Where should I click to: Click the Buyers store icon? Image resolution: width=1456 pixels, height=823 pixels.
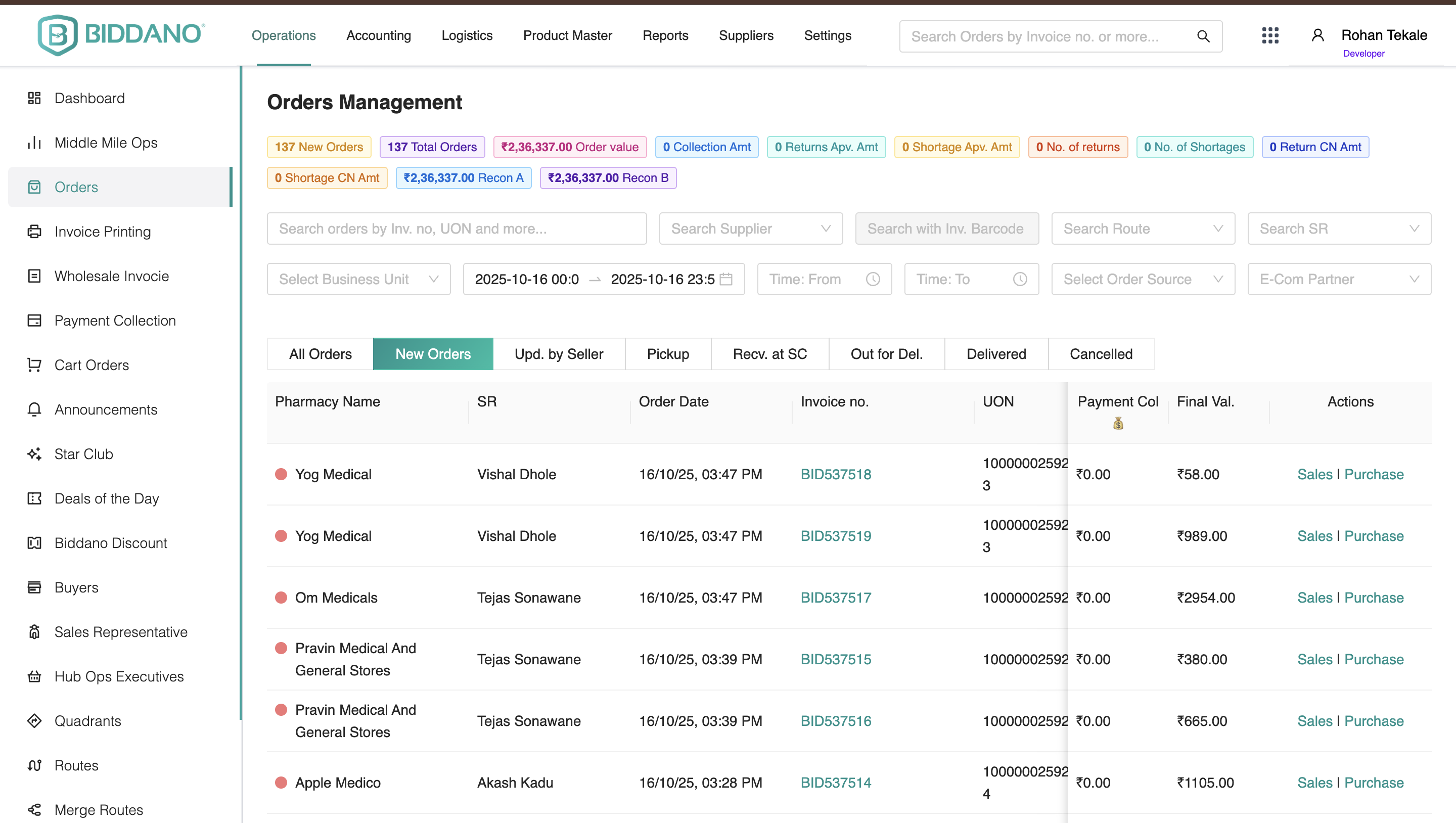34,588
